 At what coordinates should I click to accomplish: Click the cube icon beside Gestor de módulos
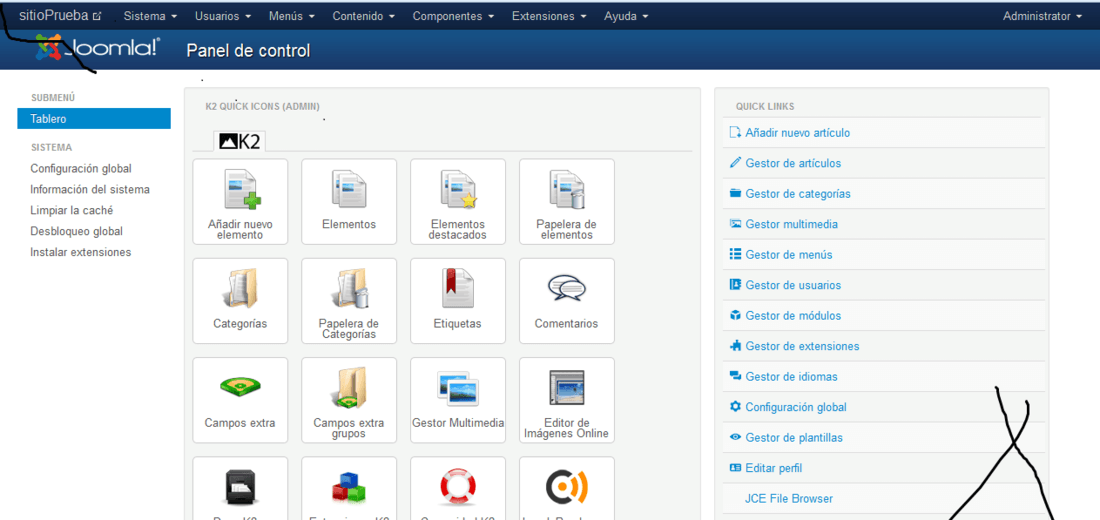pyautogui.click(x=735, y=316)
